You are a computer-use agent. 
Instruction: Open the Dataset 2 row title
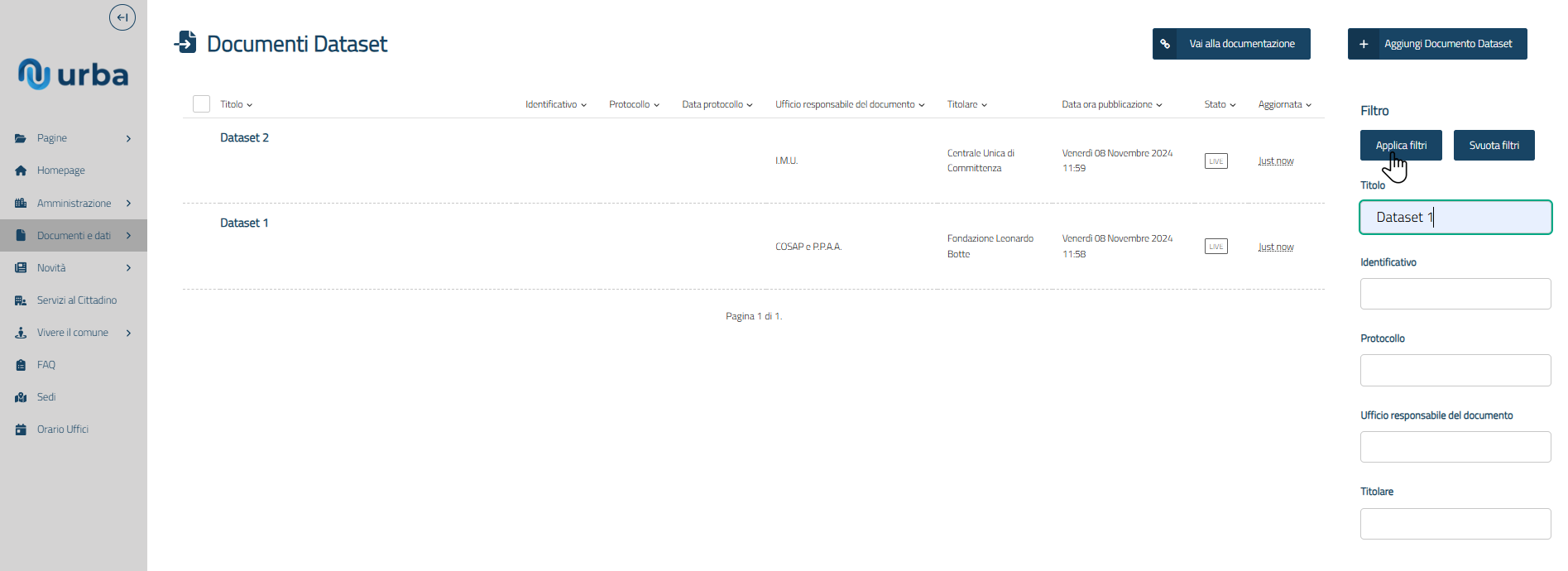click(244, 138)
